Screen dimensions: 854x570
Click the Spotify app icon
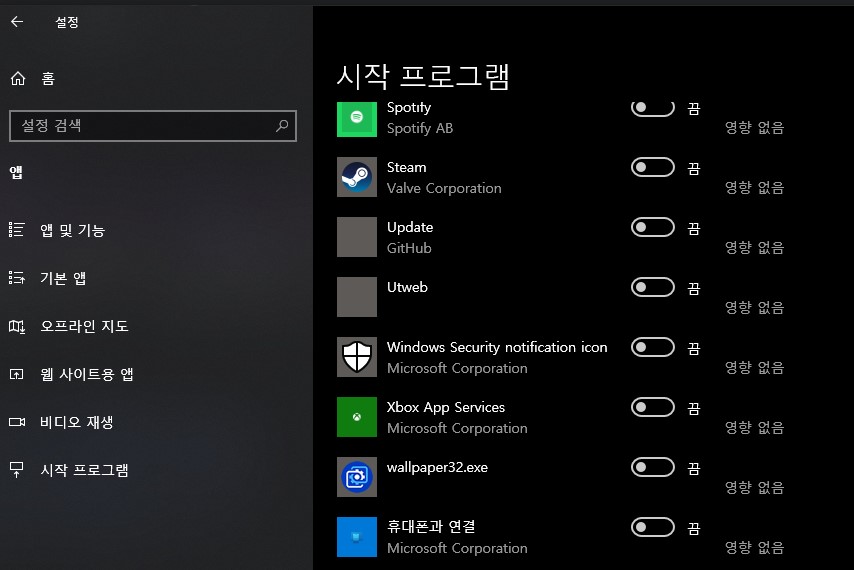[x=357, y=119]
